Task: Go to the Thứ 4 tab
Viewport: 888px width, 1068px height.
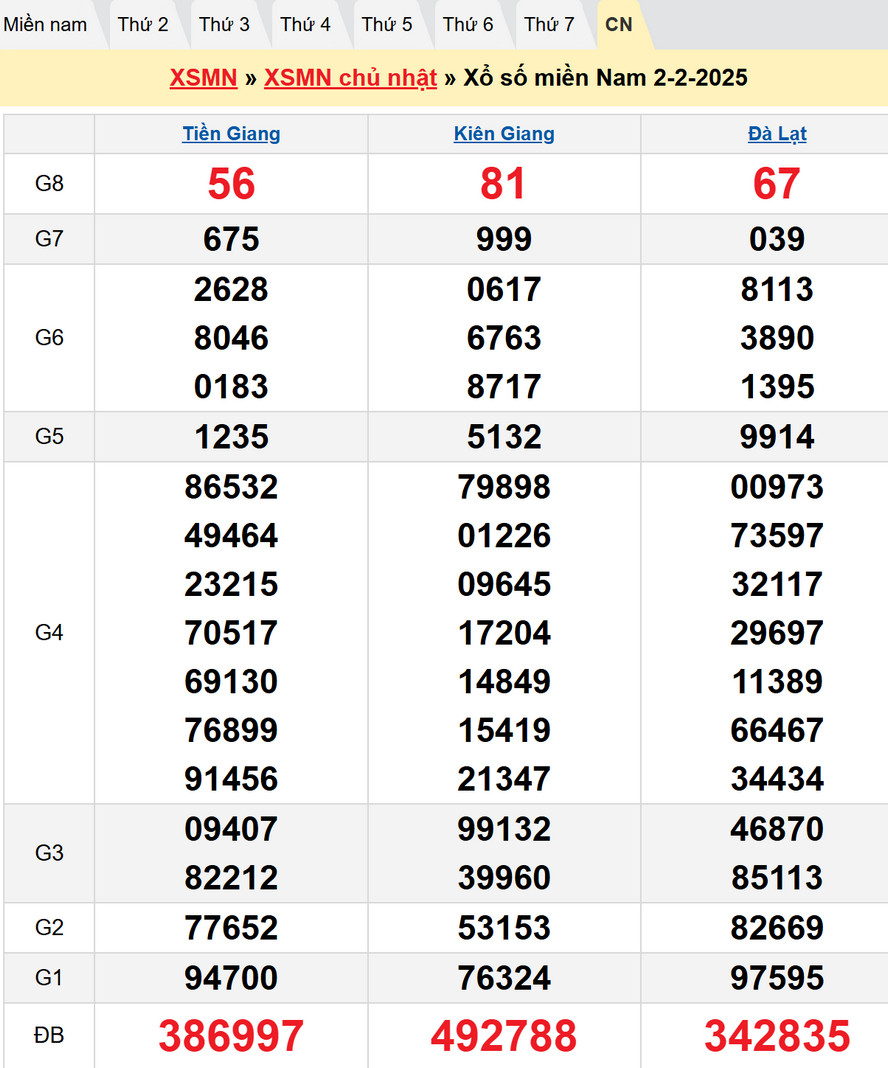Action: [x=305, y=25]
